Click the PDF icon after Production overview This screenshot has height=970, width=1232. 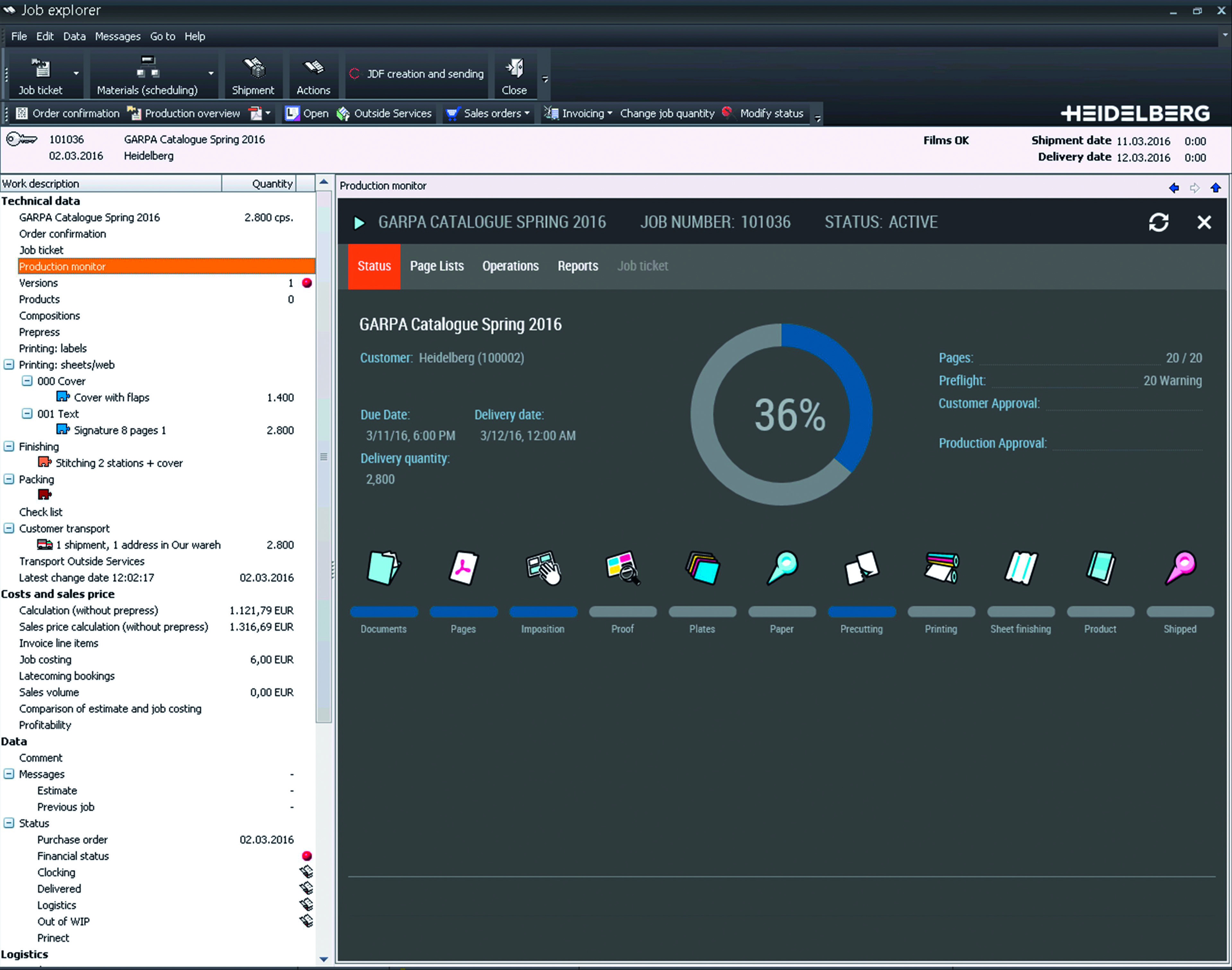[x=256, y=114]
